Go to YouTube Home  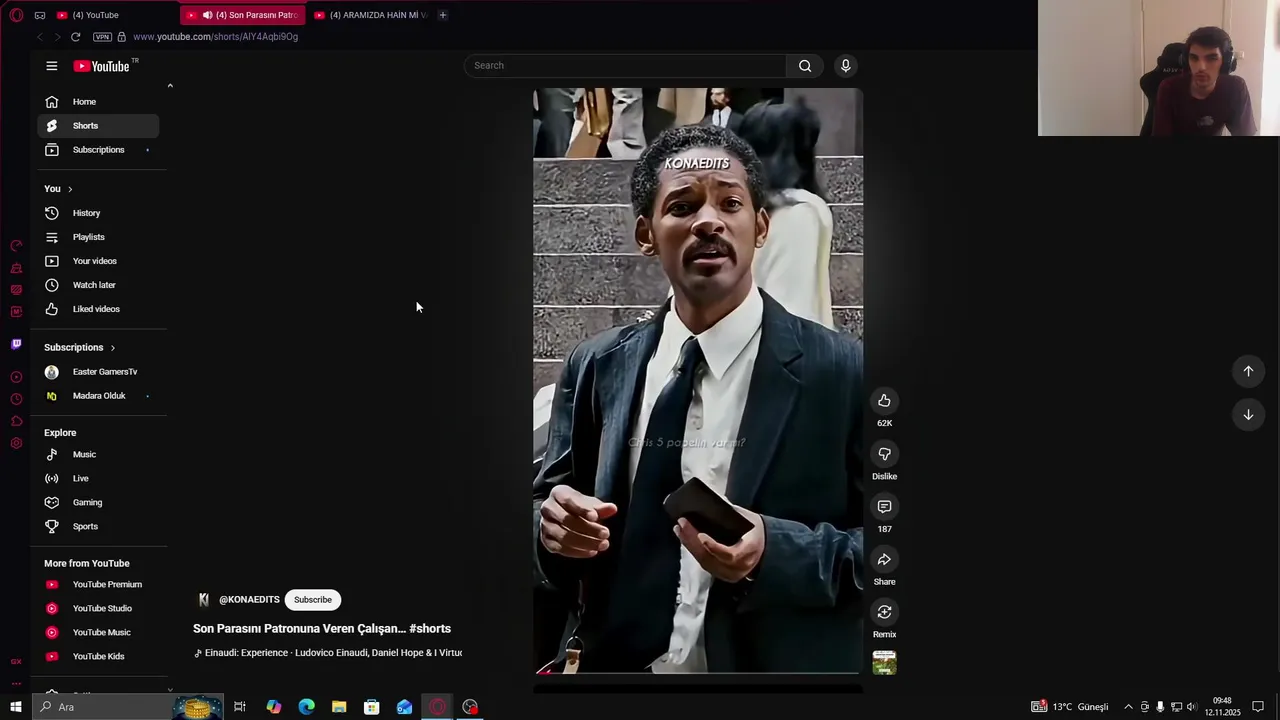coord(98,102)
